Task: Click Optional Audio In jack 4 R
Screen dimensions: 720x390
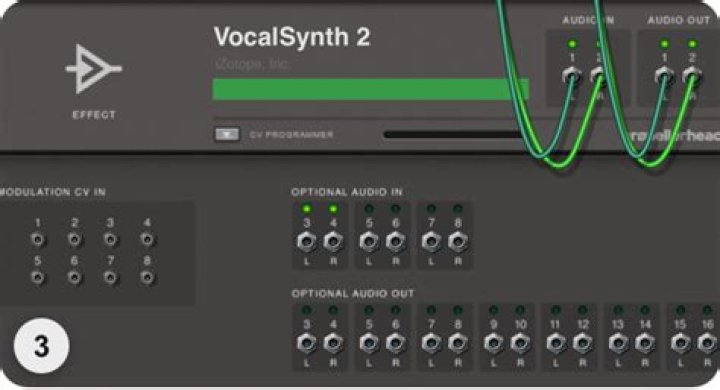Action: pos(333,242)
